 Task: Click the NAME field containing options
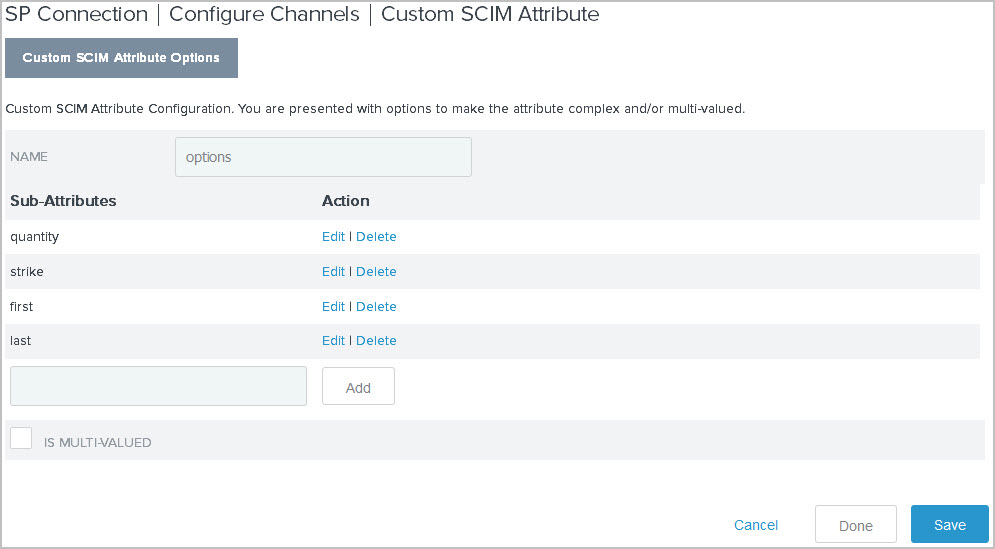coord(323,157)
